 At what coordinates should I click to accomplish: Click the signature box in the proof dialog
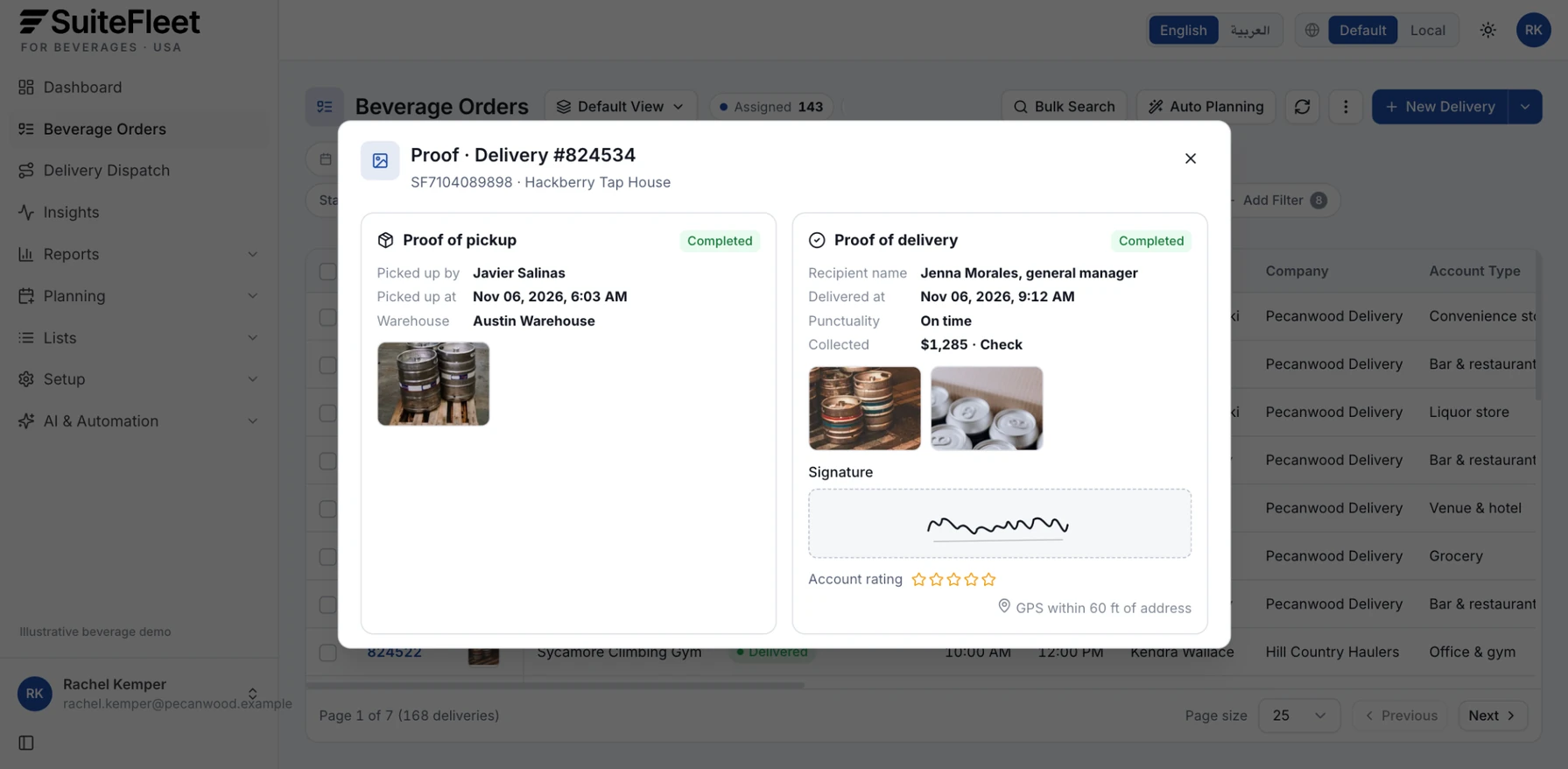pos(999,524)
